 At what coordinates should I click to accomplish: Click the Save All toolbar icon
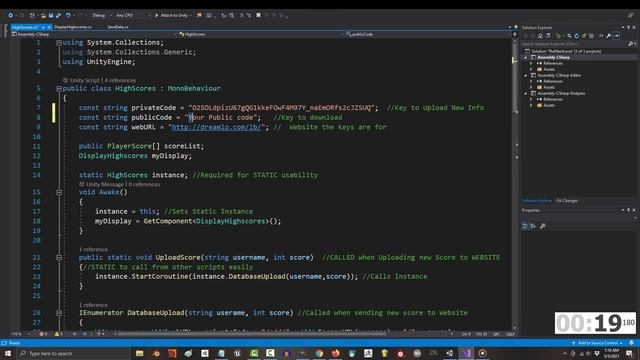(x=58, y=15)
